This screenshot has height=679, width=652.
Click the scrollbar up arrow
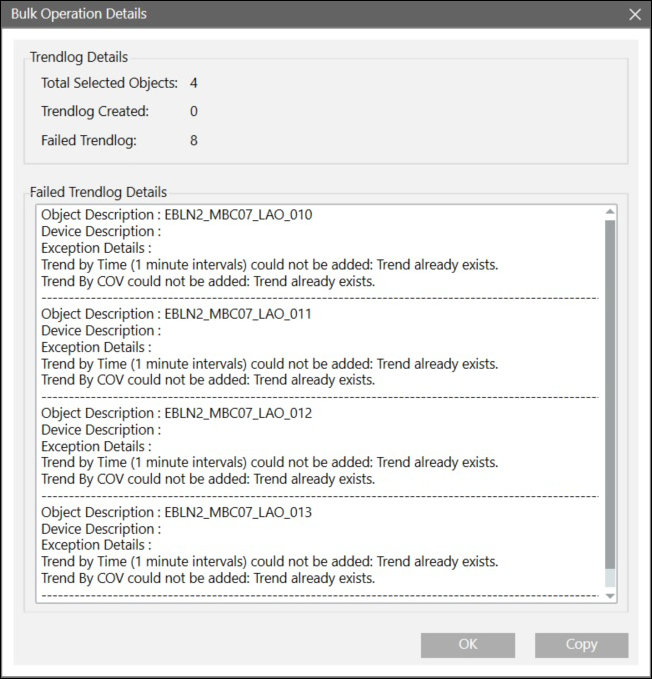point(610,212)
